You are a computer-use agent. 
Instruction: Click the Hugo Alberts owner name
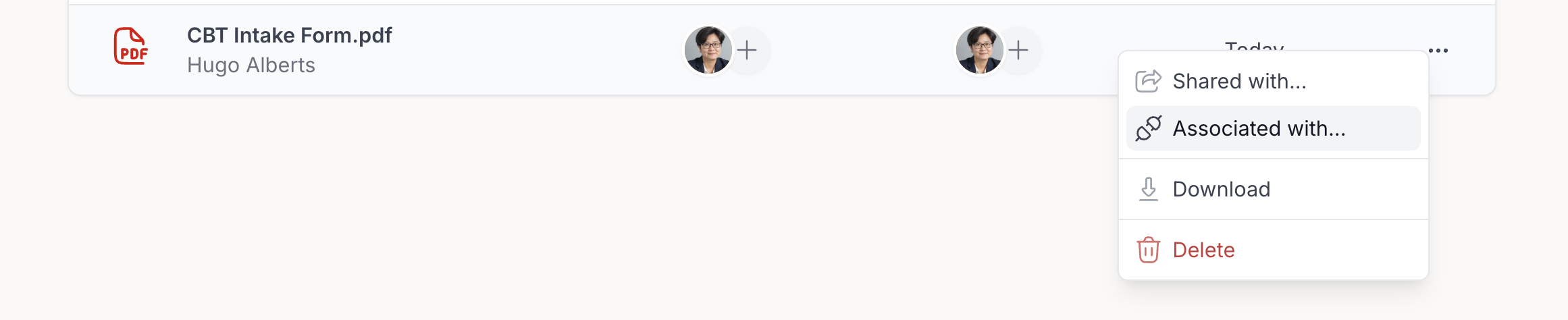[251, 65]
